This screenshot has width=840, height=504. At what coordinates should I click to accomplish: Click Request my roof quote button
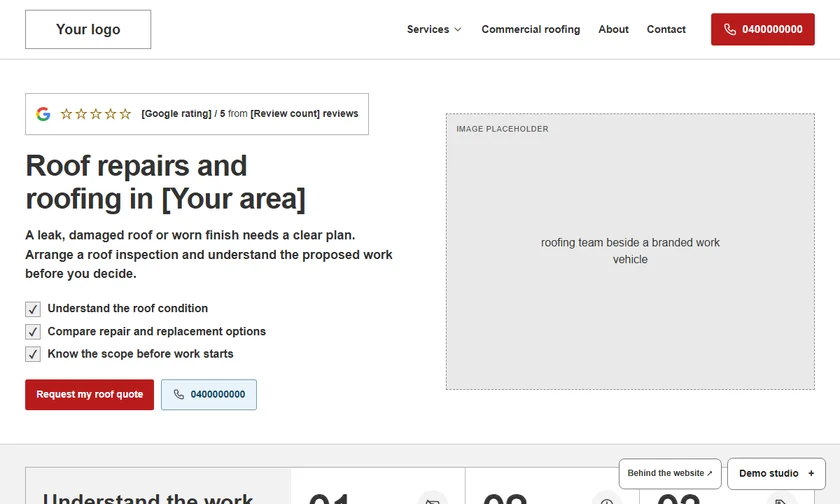(x=89, y=395)
